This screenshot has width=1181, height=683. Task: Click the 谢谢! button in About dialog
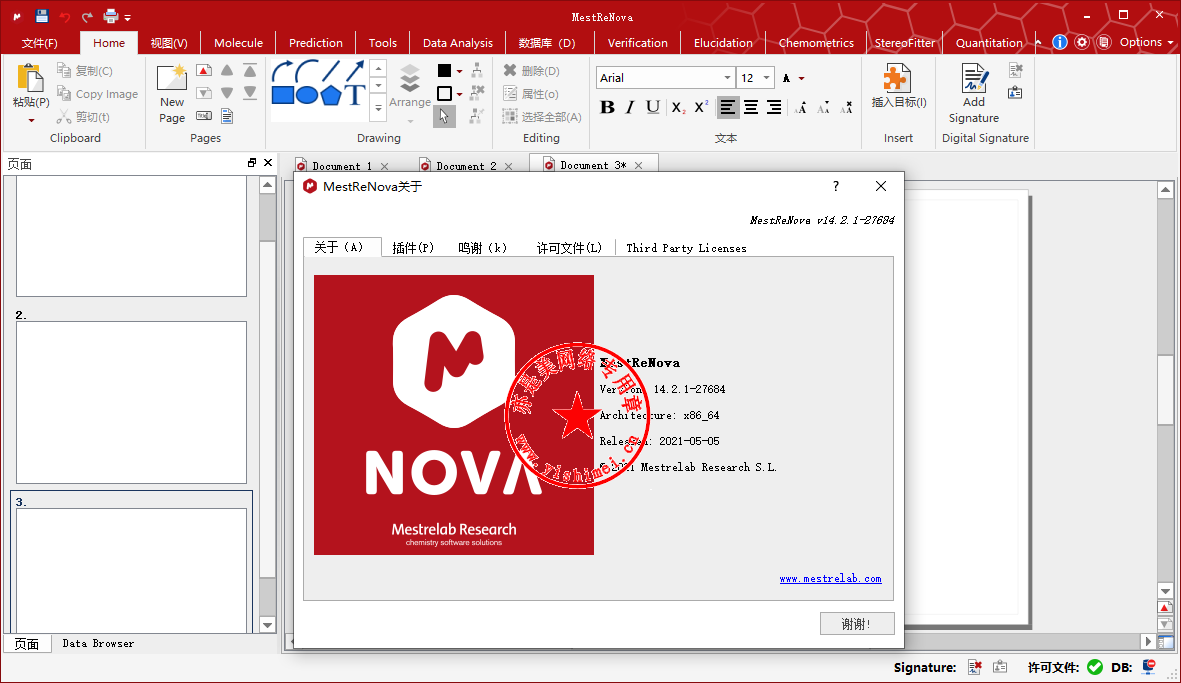point(857,624)
